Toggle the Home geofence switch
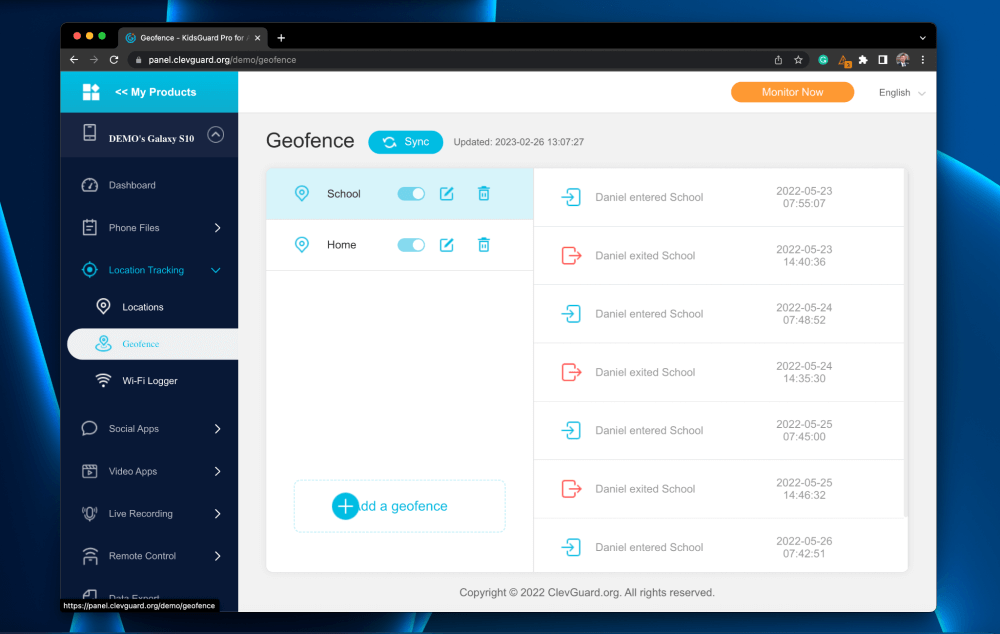Image resolution: width=1000 pixels, height=634 pixels. point(411,244)
